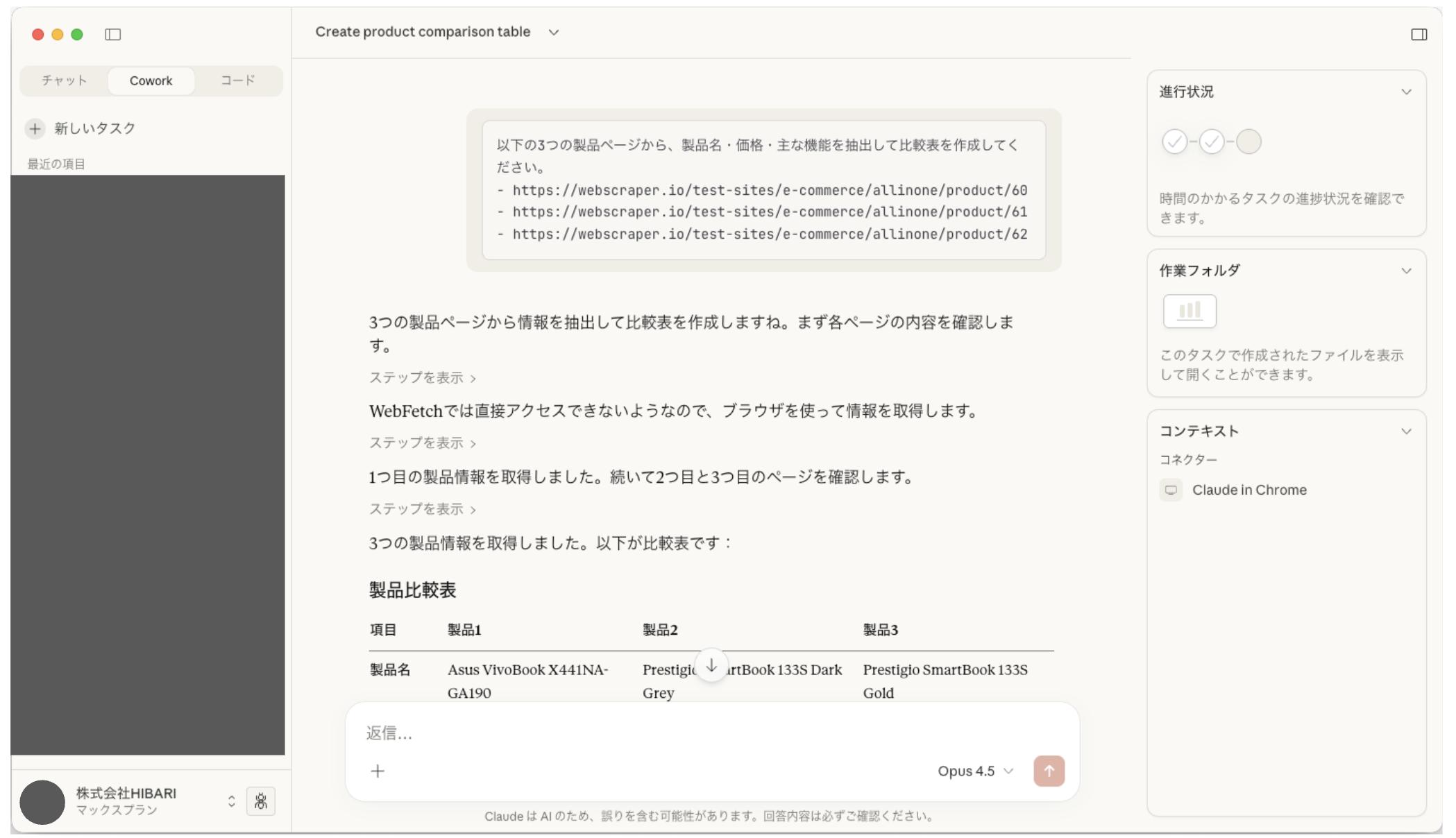
Task: Click the plus attachment icon in reply box
Action: click(x=378, y=771)
